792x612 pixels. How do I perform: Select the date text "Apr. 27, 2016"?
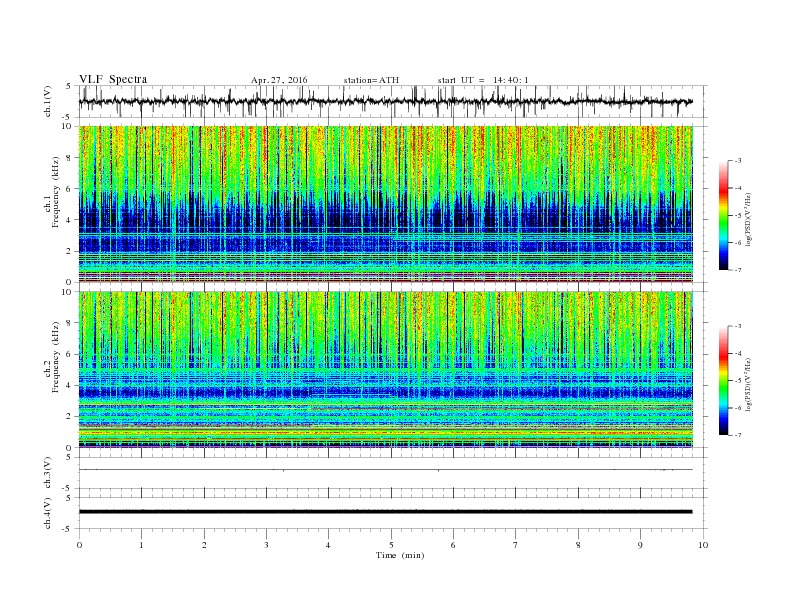(x=279, y=80)
